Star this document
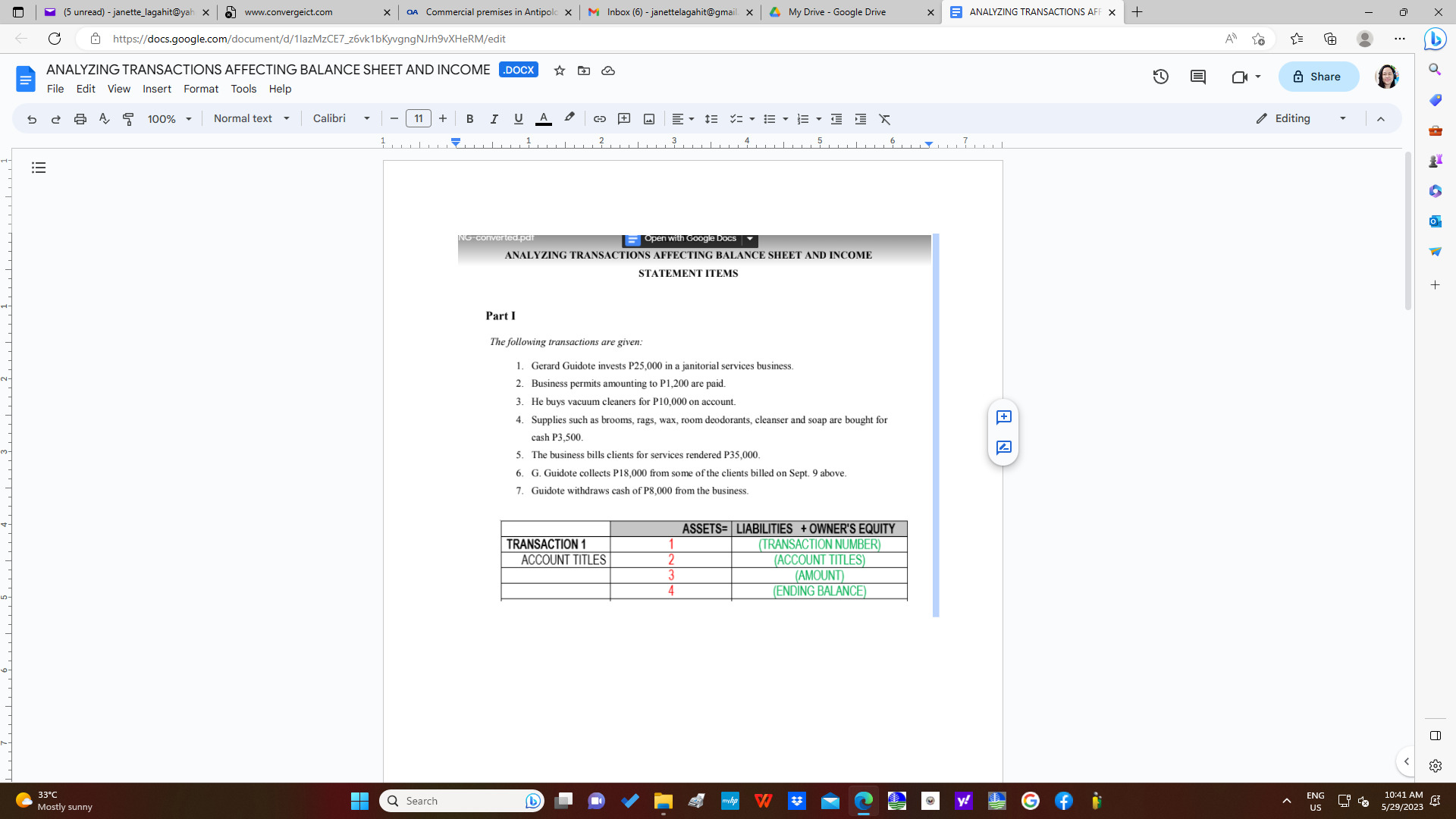 [560, 71]
